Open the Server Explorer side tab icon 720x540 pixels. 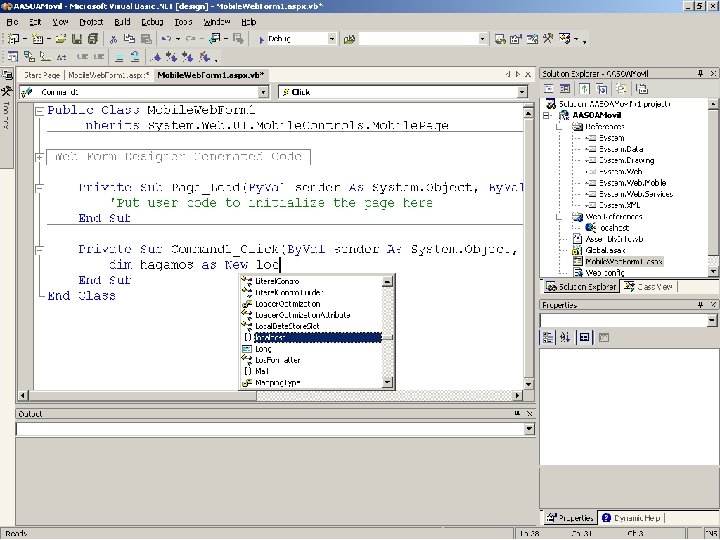7,75
